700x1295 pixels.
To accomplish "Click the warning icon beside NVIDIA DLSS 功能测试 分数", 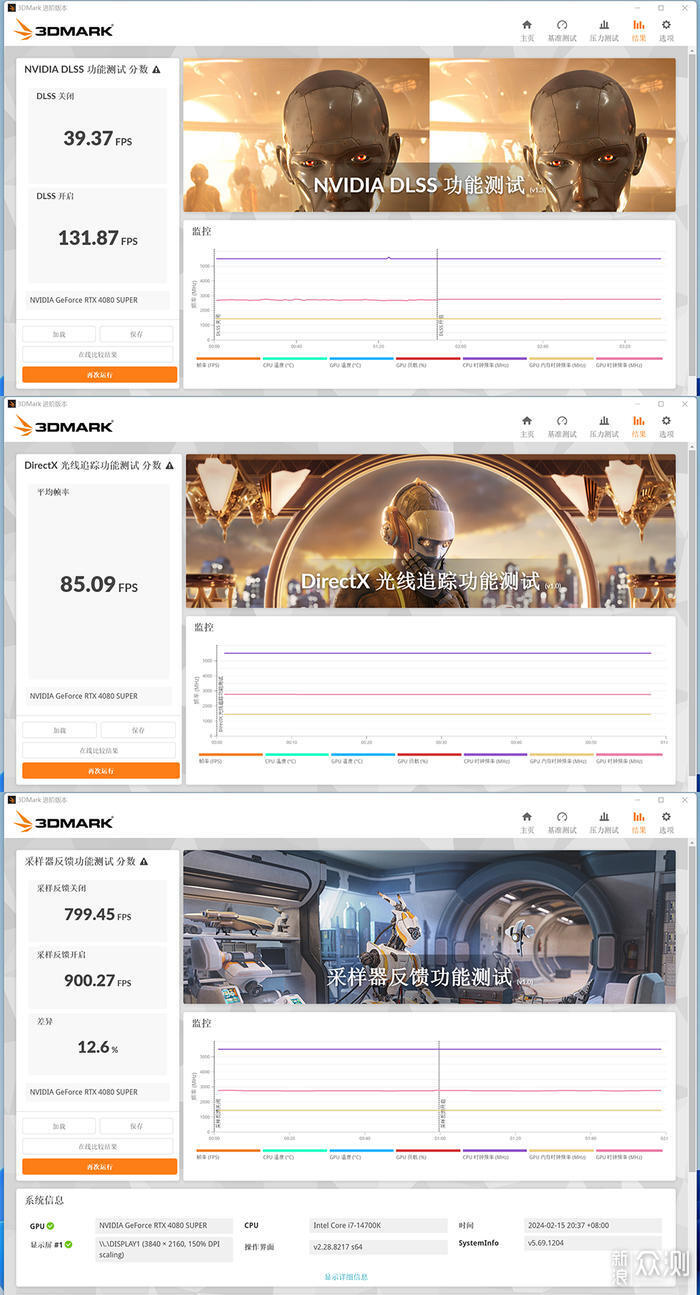I will 156,70.
